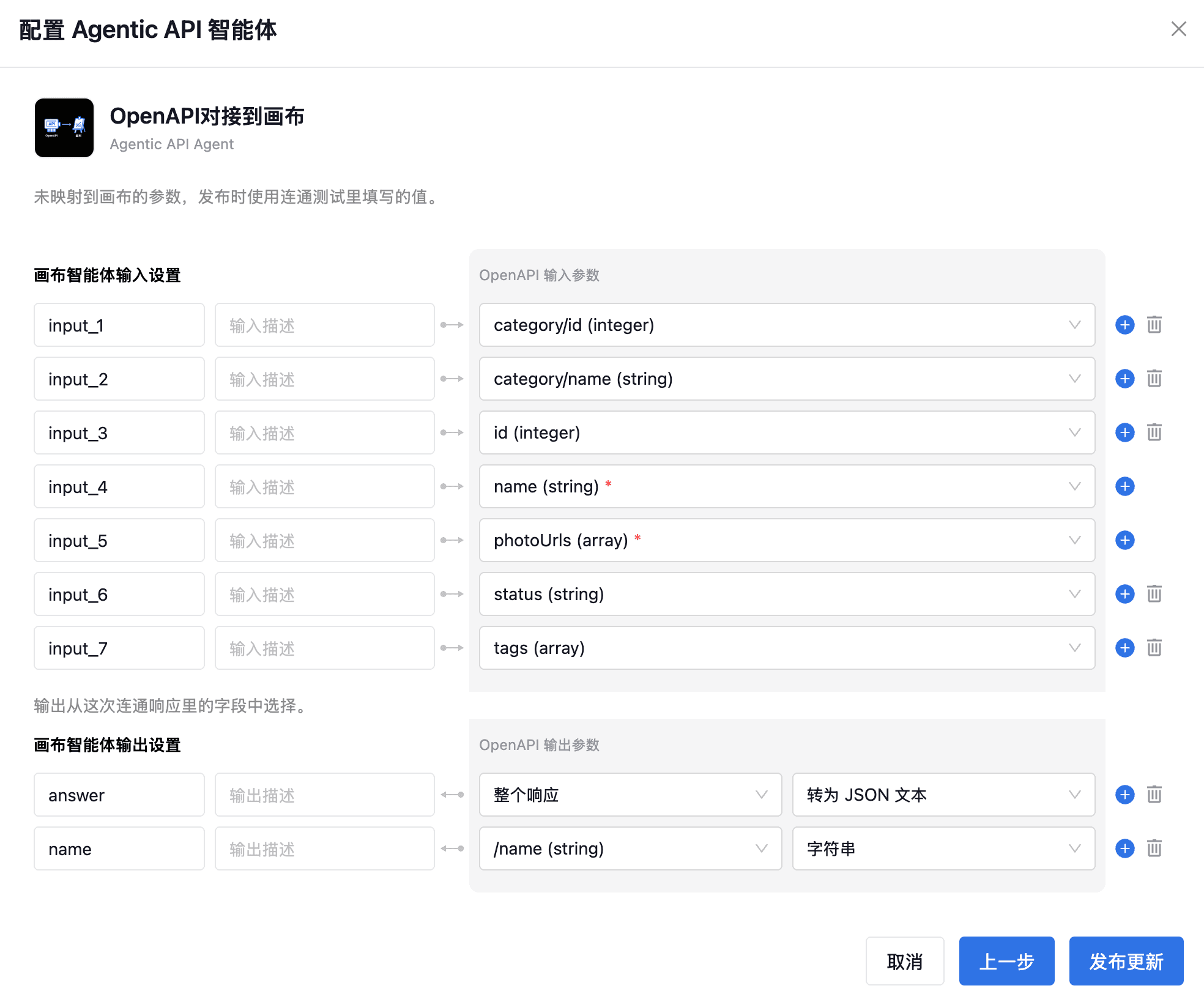
Task: Delete the answer output row
Action: [1154, 795]
